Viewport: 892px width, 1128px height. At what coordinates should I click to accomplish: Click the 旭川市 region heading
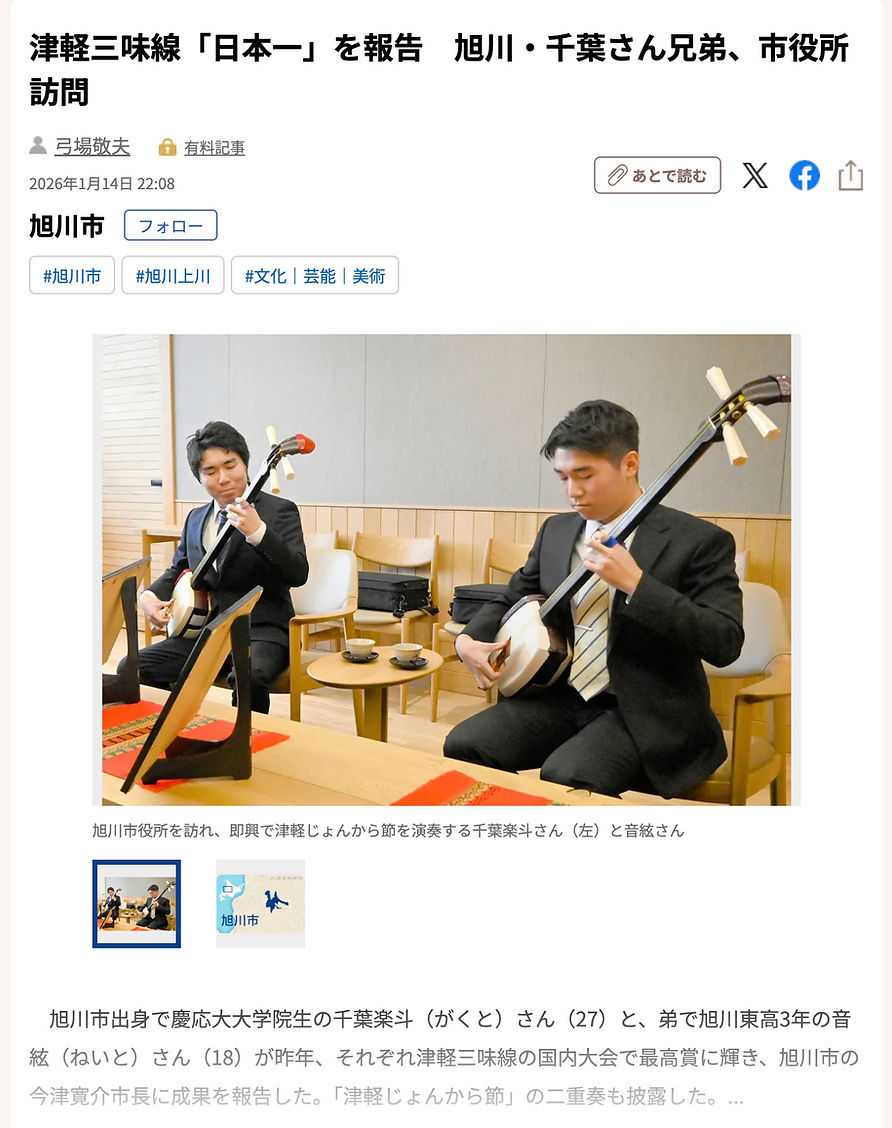[x=67, y=226]
